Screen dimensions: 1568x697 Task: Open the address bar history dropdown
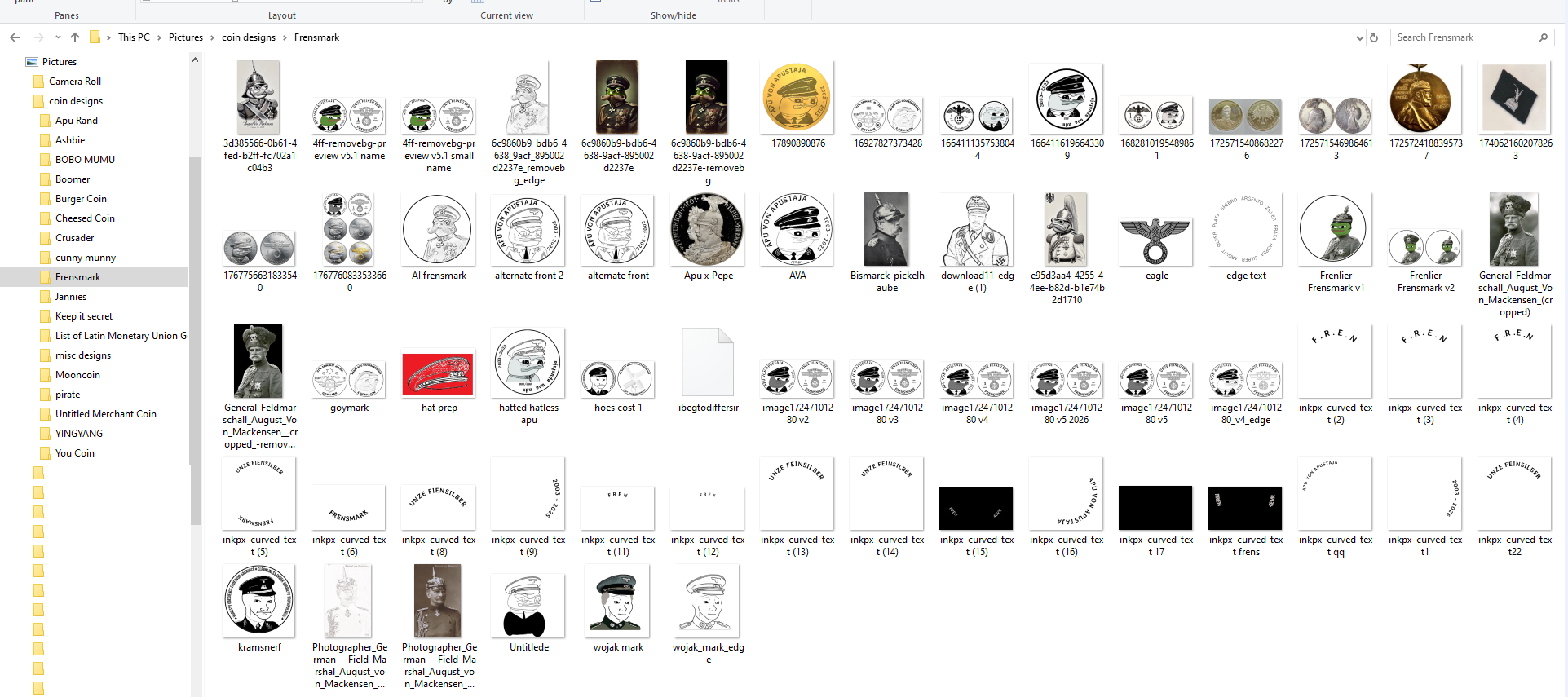point(1359,37)
